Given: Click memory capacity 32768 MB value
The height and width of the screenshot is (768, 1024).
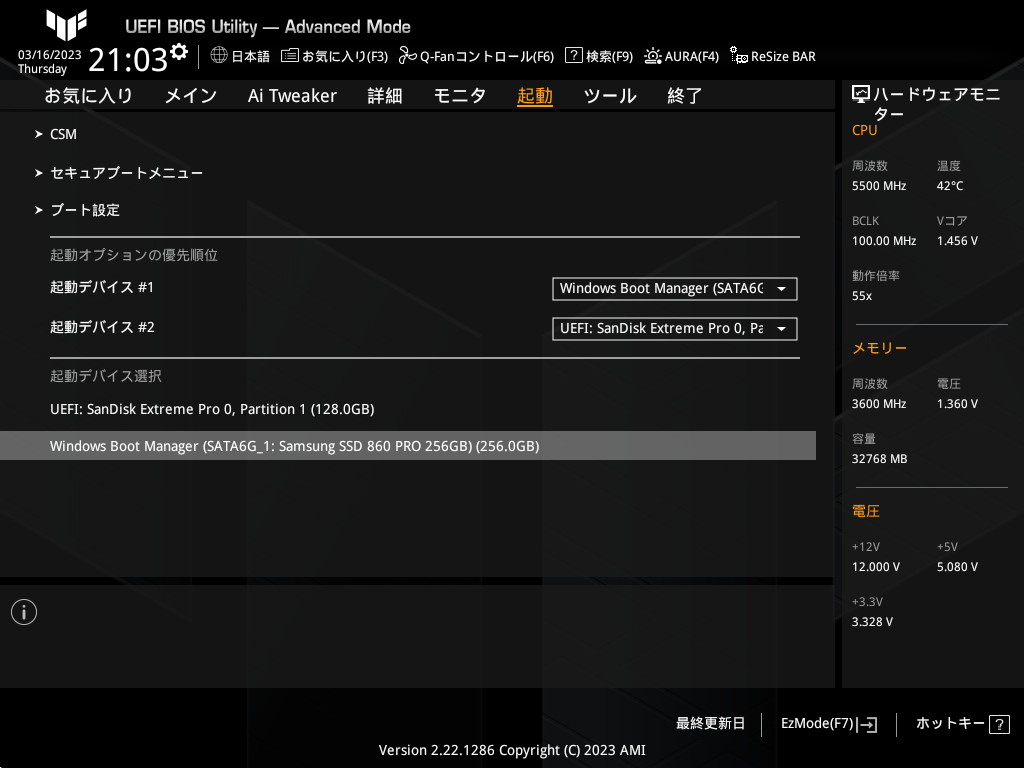Looking at the screenshot, I should pos(880,459).
